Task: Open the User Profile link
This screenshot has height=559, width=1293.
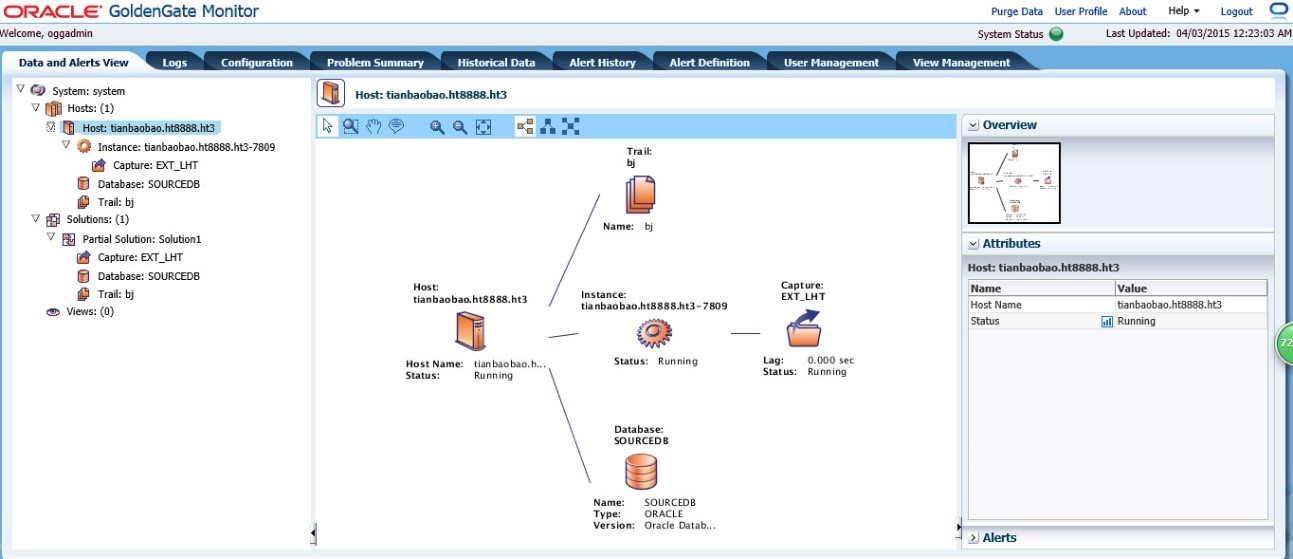Action: tap(1081, 12)
